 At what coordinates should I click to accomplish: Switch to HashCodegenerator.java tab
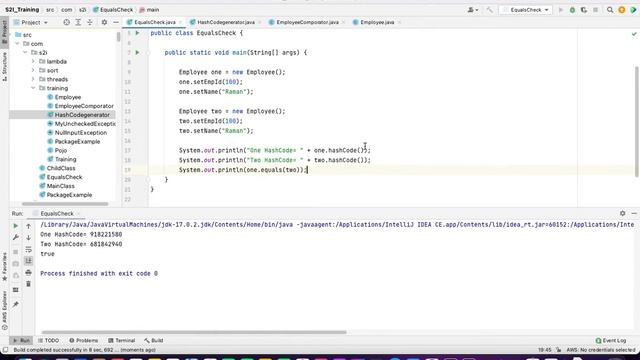click(226, 22)
